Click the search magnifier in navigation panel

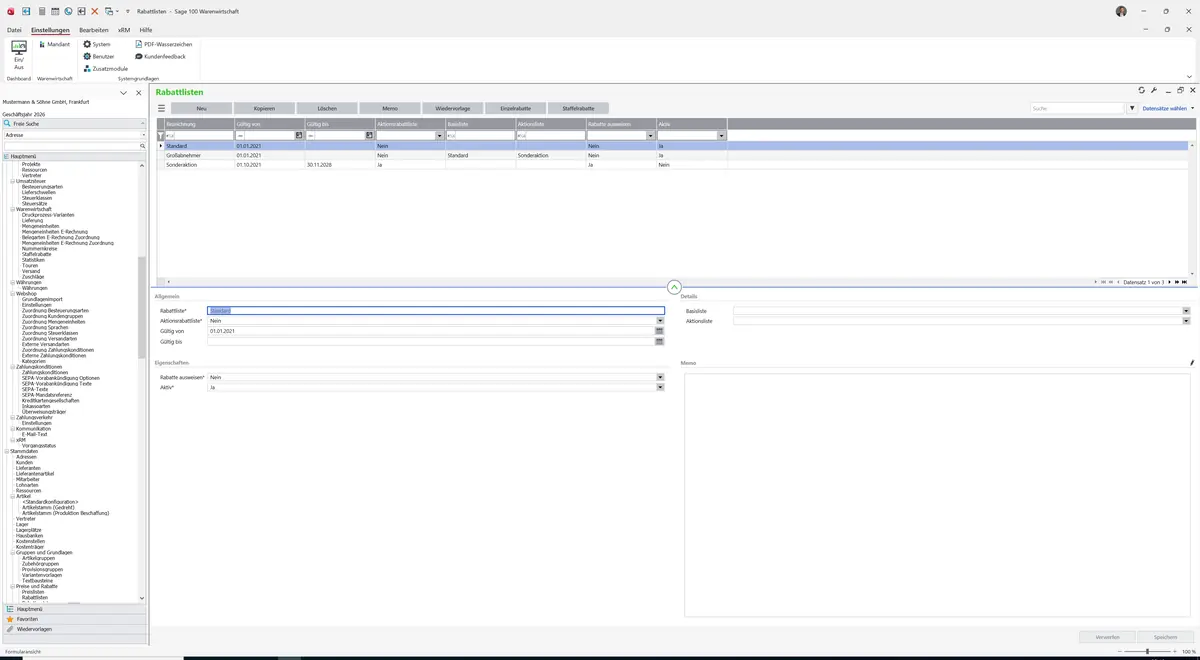point(141,146)
